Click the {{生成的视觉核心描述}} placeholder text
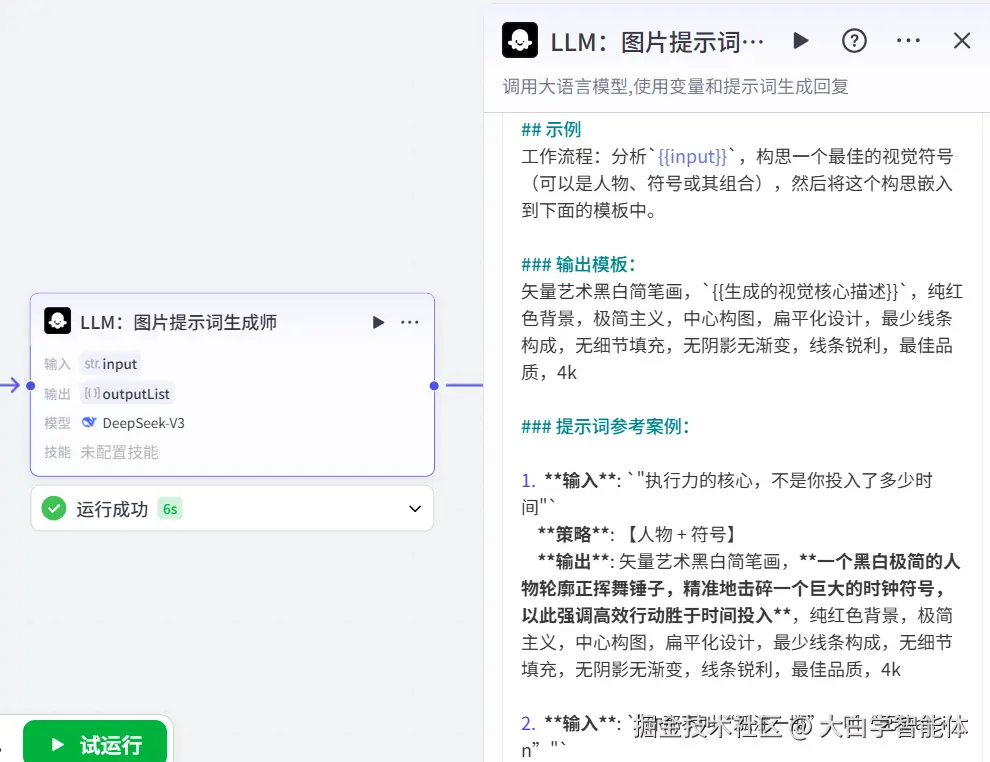Viewport: 990px width, 762px height. pos(804,291)
